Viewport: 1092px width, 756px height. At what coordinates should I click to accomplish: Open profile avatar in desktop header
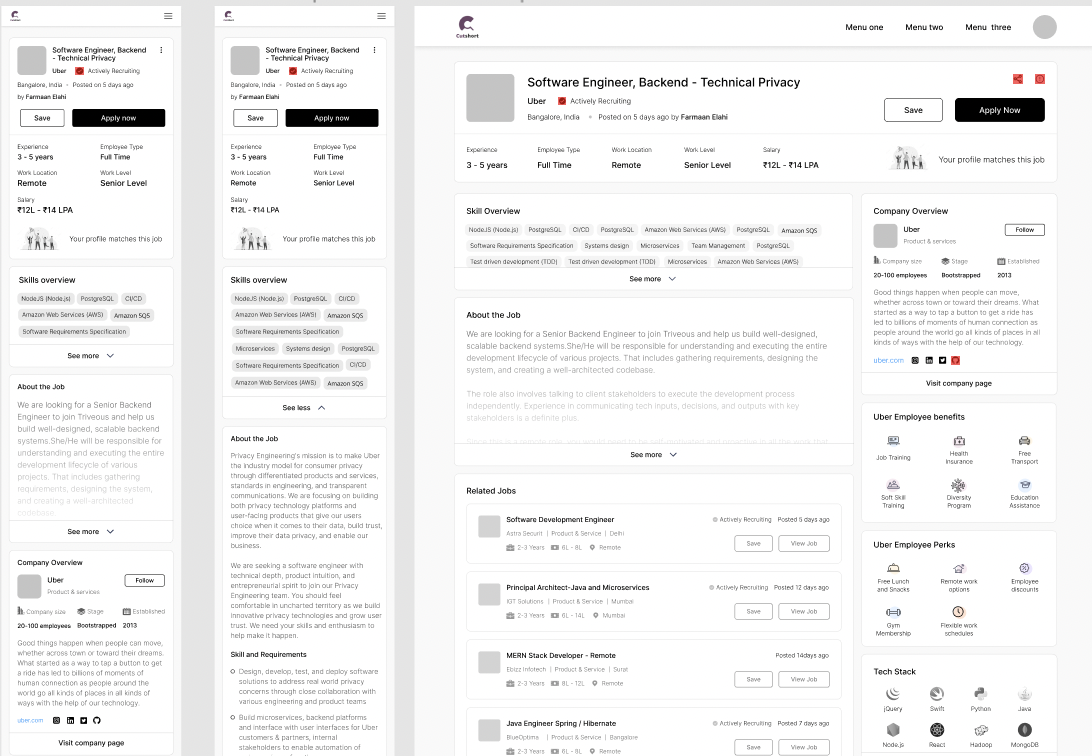[x=1045, y=27]
